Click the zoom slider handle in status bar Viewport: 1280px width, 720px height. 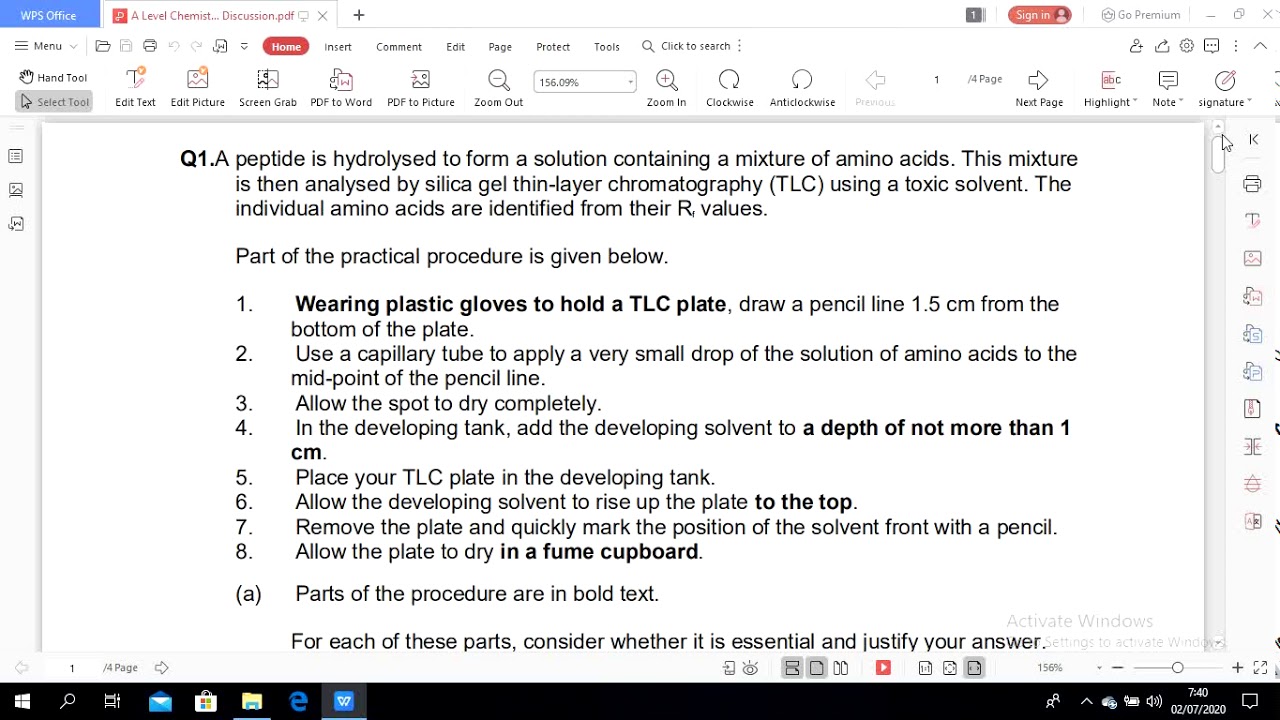1177,668
